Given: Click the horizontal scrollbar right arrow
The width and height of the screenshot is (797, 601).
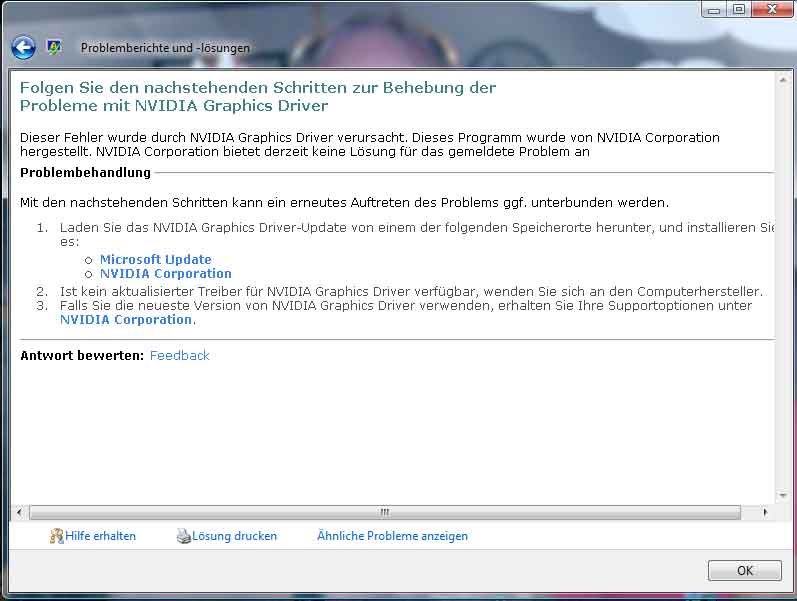Looking at the screenshot, I should coord(765,513).
